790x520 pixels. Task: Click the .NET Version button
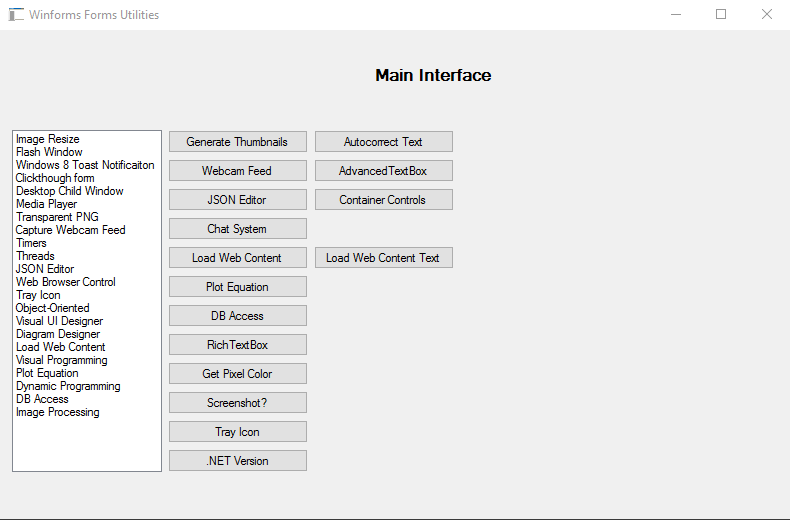point(238,461)
